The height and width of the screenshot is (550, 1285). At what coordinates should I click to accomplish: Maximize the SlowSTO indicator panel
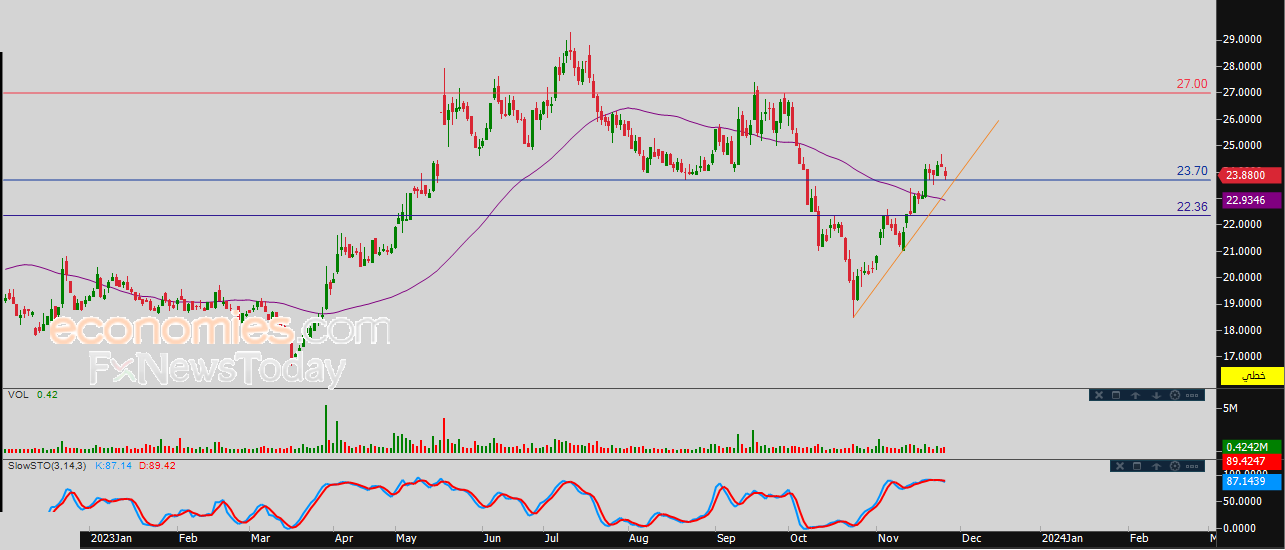click(1137, 466)
